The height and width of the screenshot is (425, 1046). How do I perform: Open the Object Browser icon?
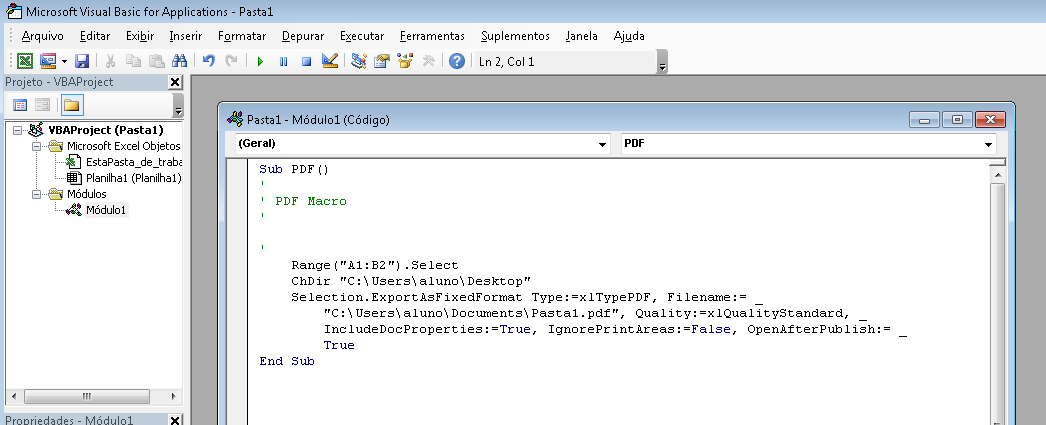405,61
